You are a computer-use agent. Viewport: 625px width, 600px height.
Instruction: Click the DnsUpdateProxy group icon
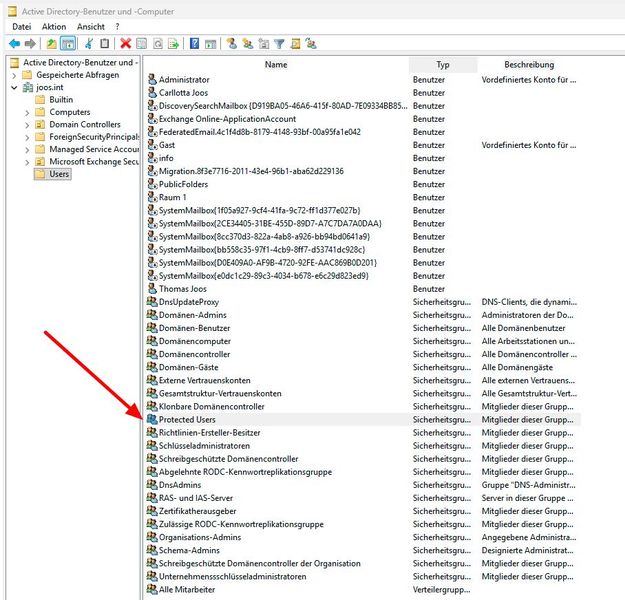coord(152,301)
